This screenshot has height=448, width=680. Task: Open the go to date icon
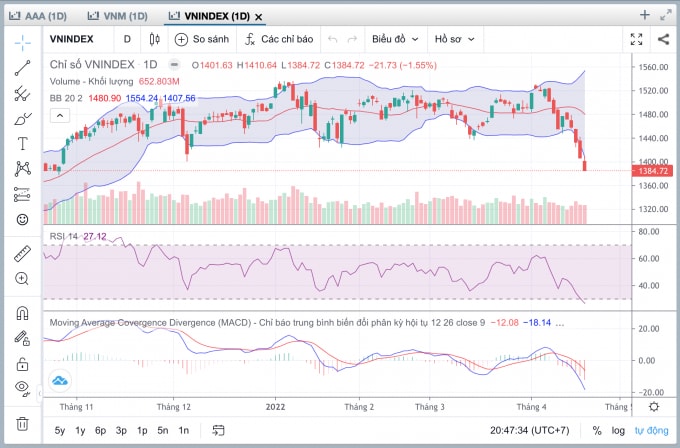[218, 431]
